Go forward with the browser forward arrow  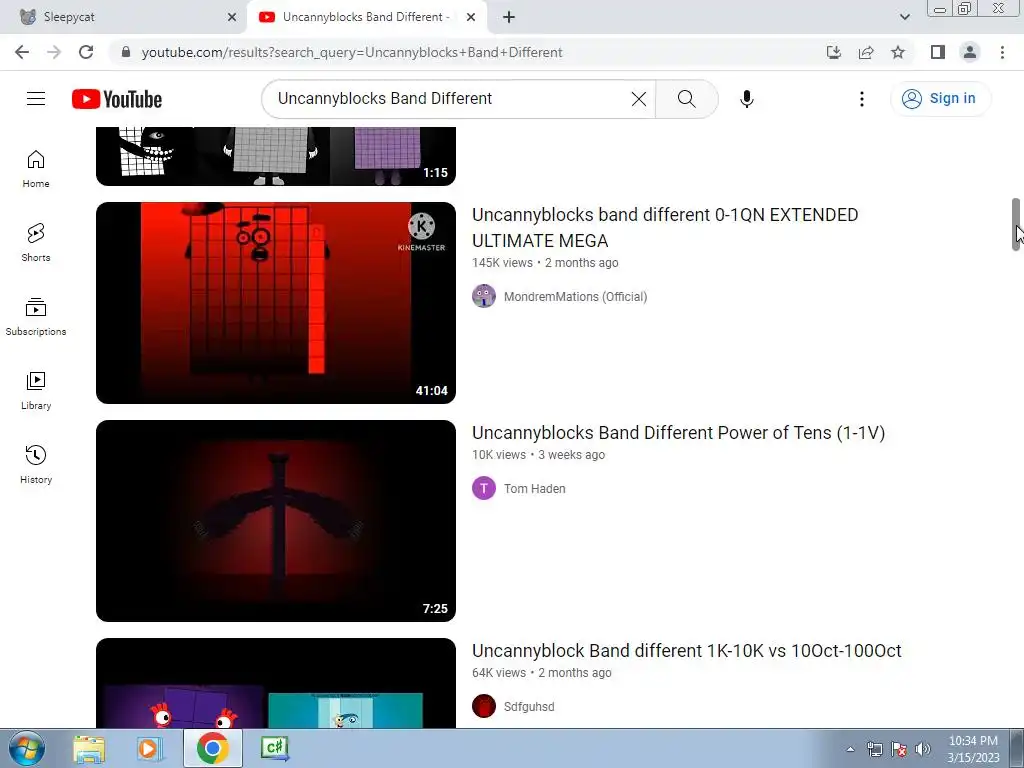[54, 52]
